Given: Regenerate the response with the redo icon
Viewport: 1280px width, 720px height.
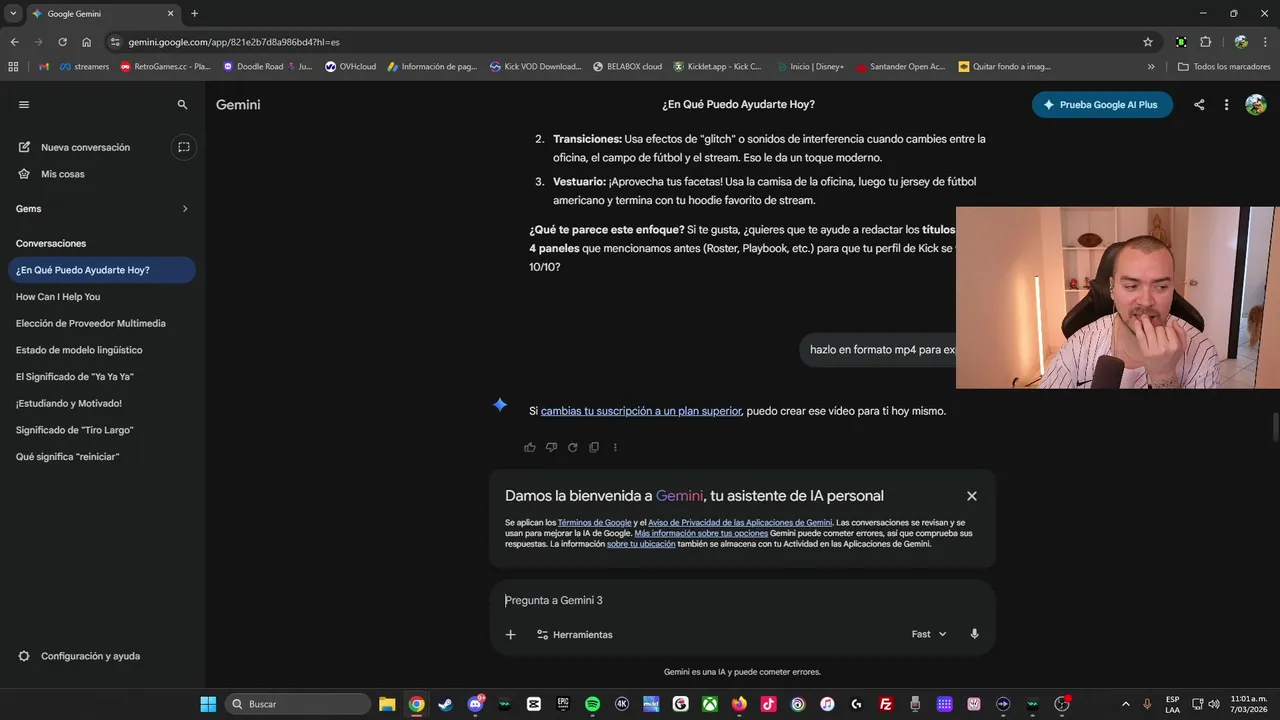Looking at the screenshot, I should (573, 447).
